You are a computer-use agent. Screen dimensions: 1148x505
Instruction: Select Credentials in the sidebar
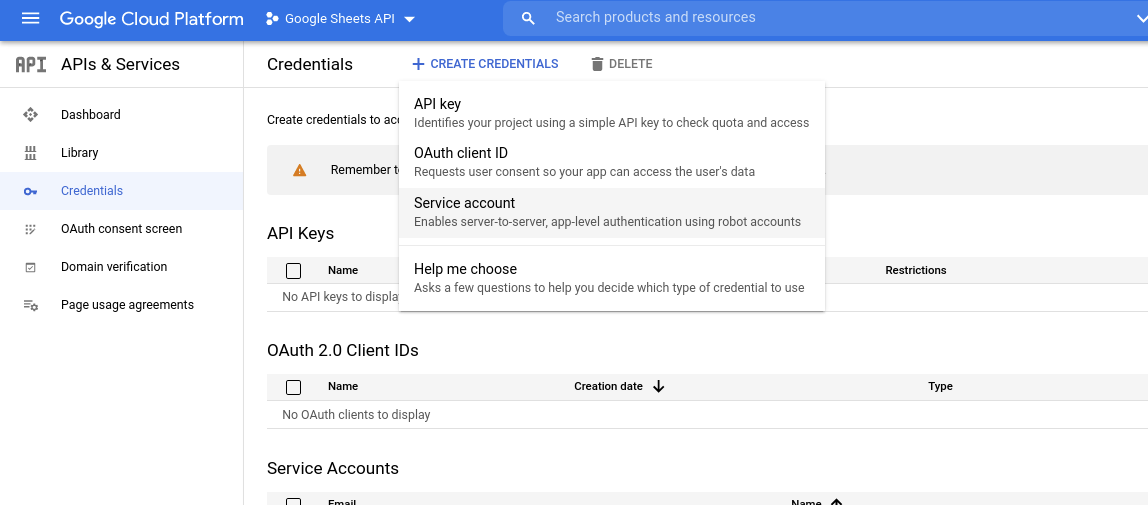coord(122,191)
